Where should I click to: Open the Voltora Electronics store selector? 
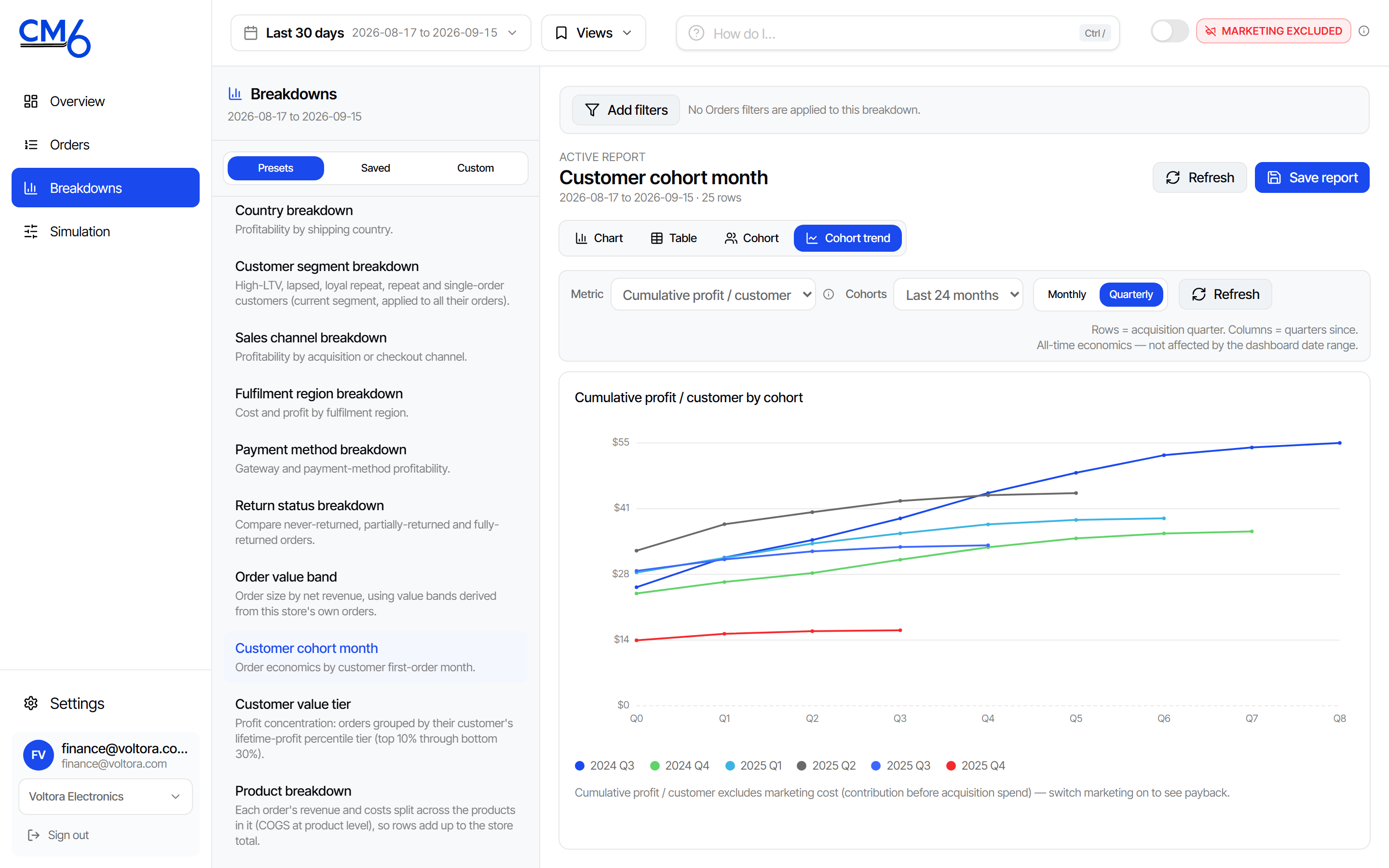click(106, 796)
